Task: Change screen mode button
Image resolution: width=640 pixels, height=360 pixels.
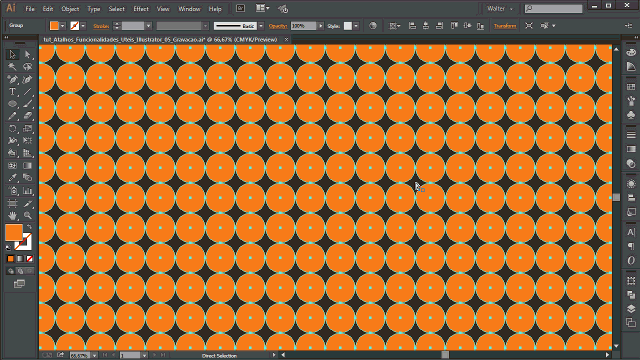Action: click(19, 284)
